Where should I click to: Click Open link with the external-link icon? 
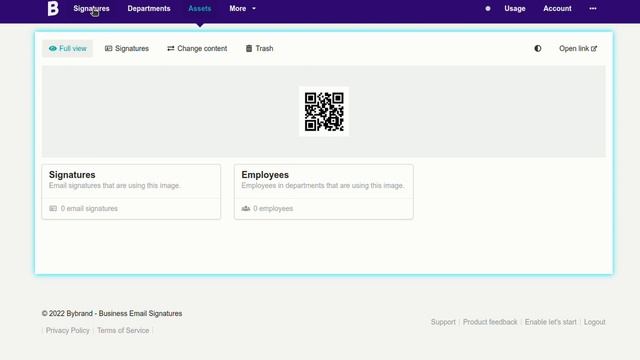point(578,49)
